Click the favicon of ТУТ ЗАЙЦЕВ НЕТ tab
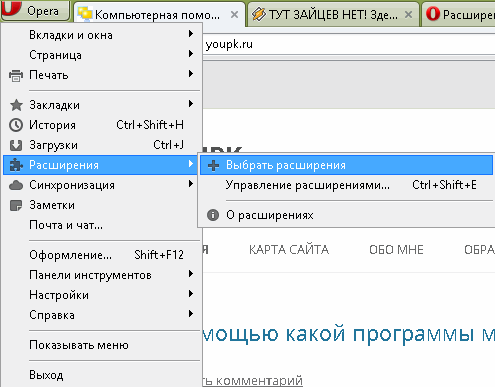 (x=259, y=14)
